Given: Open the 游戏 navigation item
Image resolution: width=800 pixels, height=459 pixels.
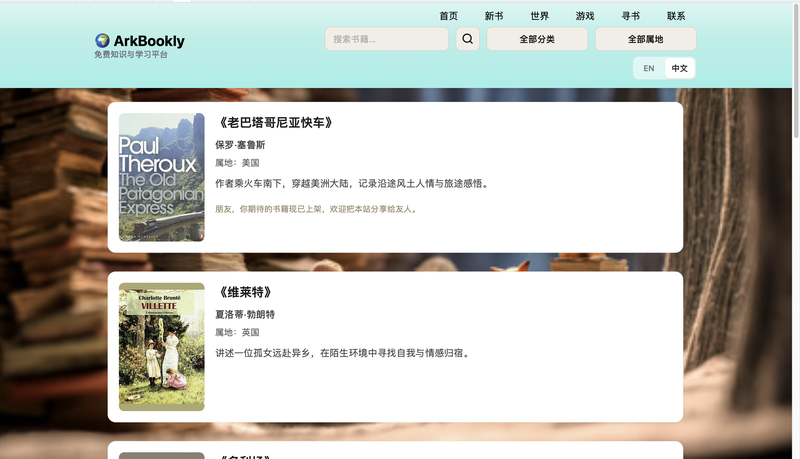Looking at the screenshot, I should point(585,16).
